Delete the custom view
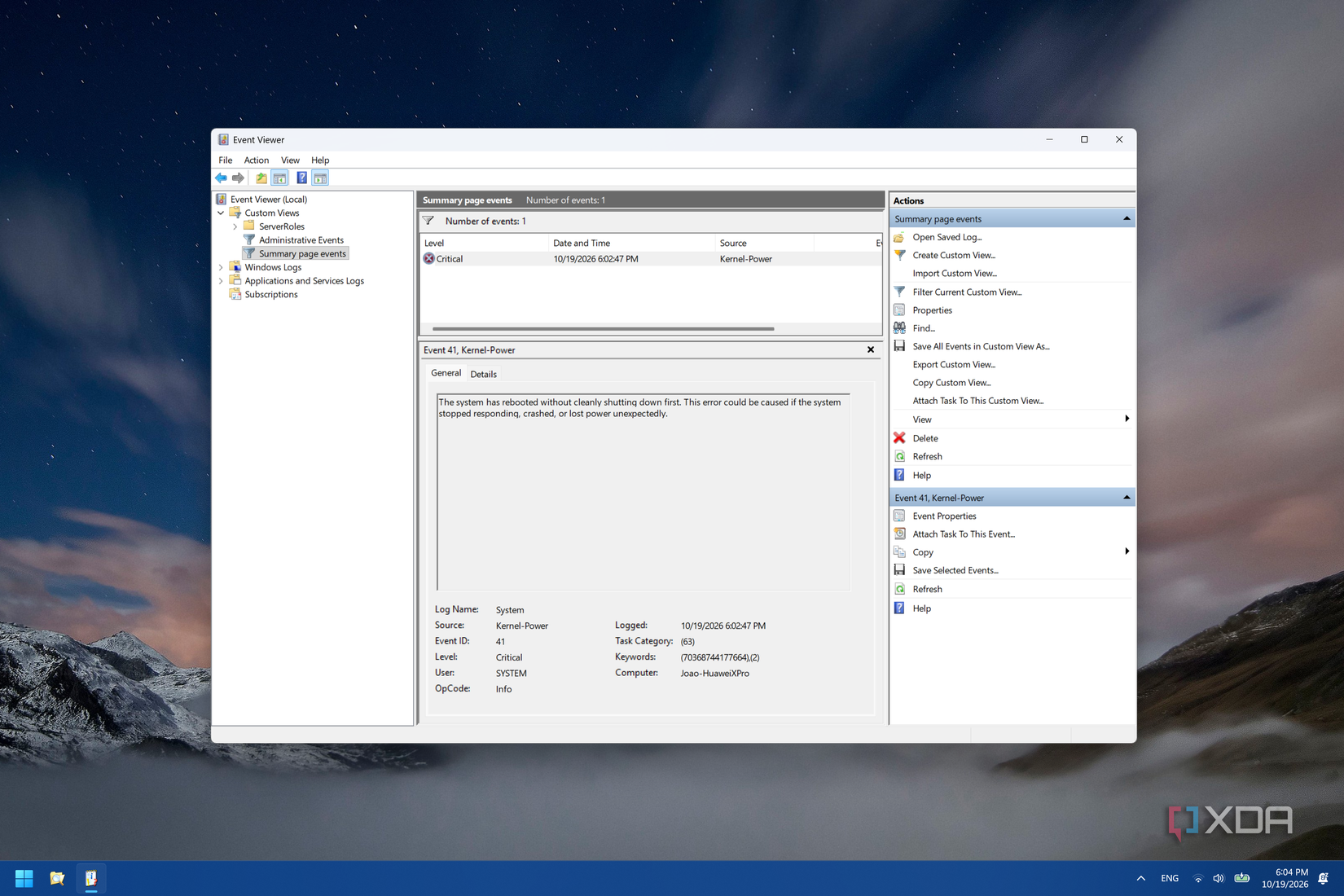 pos(925,438)
